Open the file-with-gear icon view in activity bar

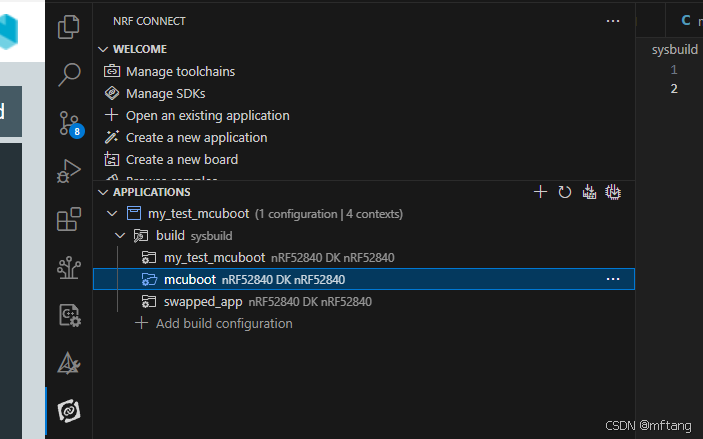pyautogui.click(x=69, y=315)
